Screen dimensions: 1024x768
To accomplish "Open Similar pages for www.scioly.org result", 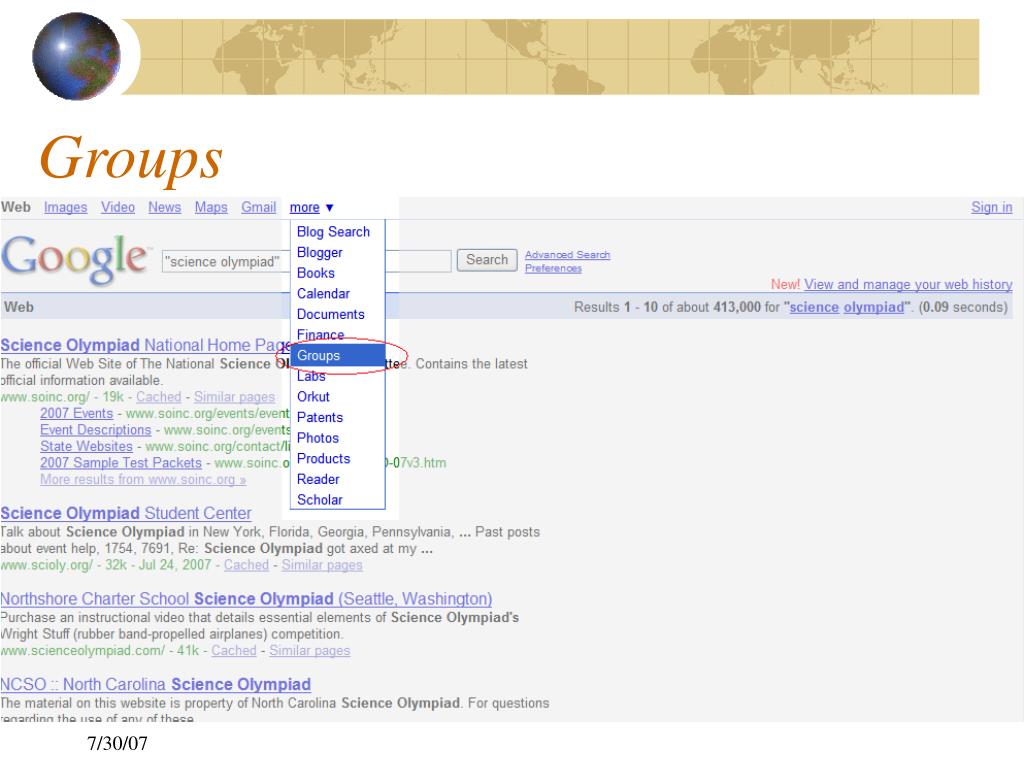I will (322, 565).
